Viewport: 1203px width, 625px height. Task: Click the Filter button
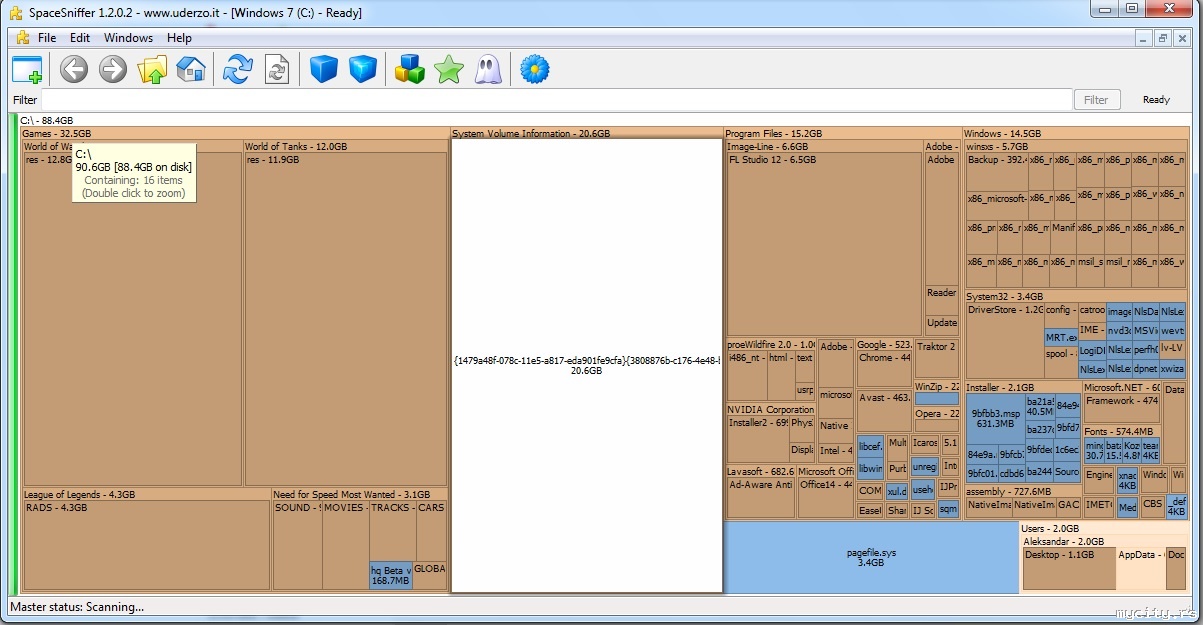click(x=1096, y=100)
